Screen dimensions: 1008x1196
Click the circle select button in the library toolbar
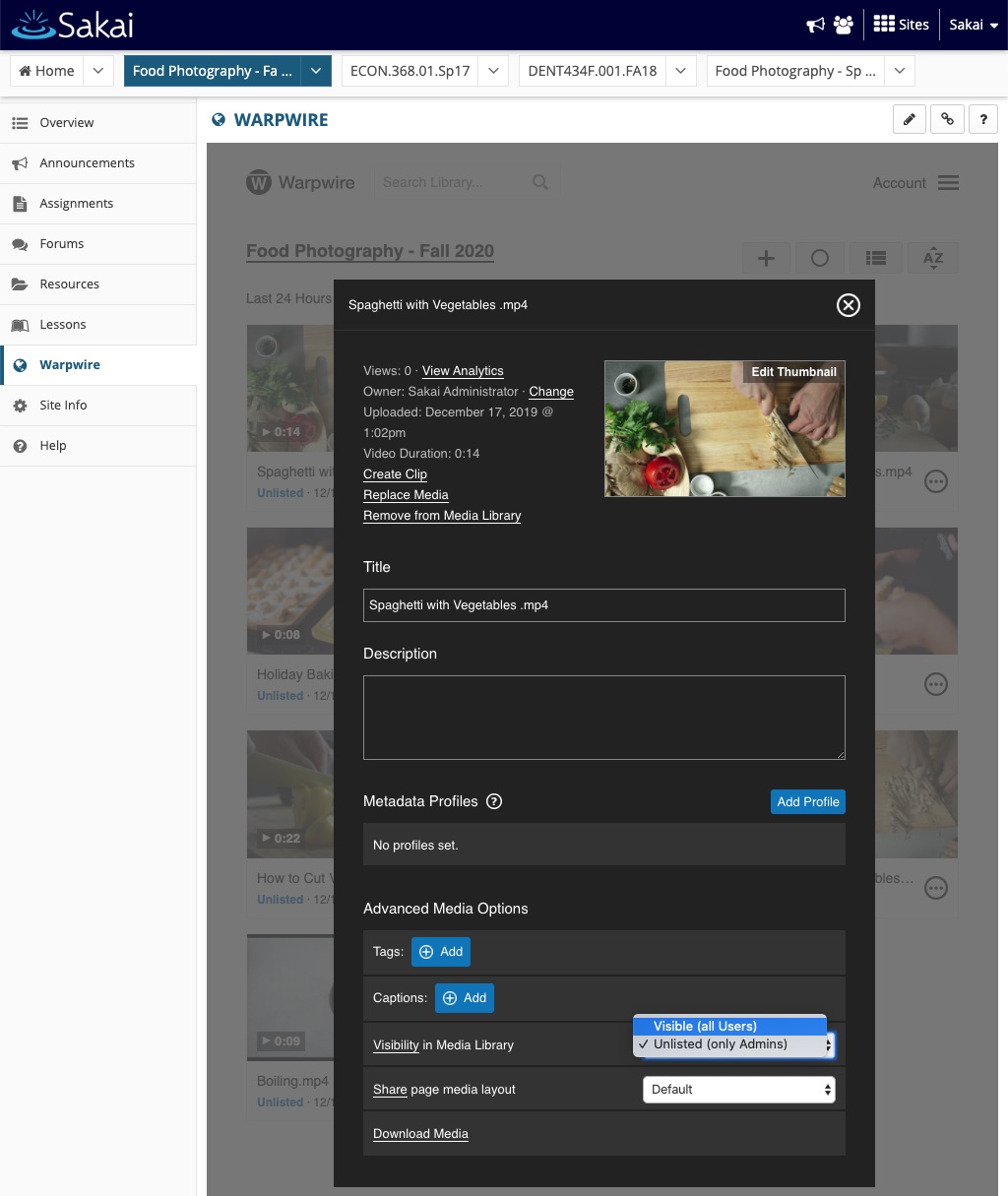[x=820, y=258]
